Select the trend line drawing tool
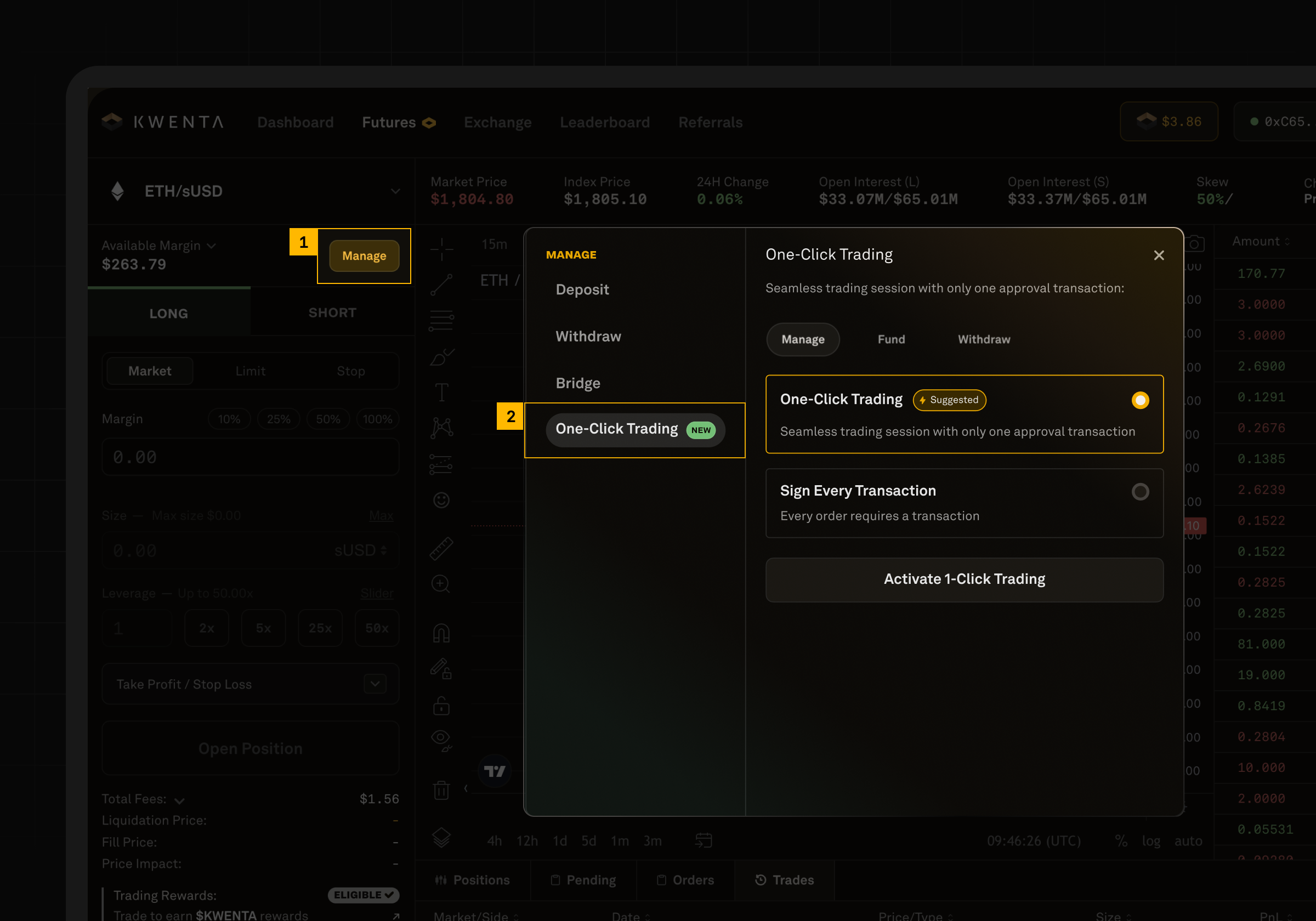The image size is (1316, 921). (441, 285)
